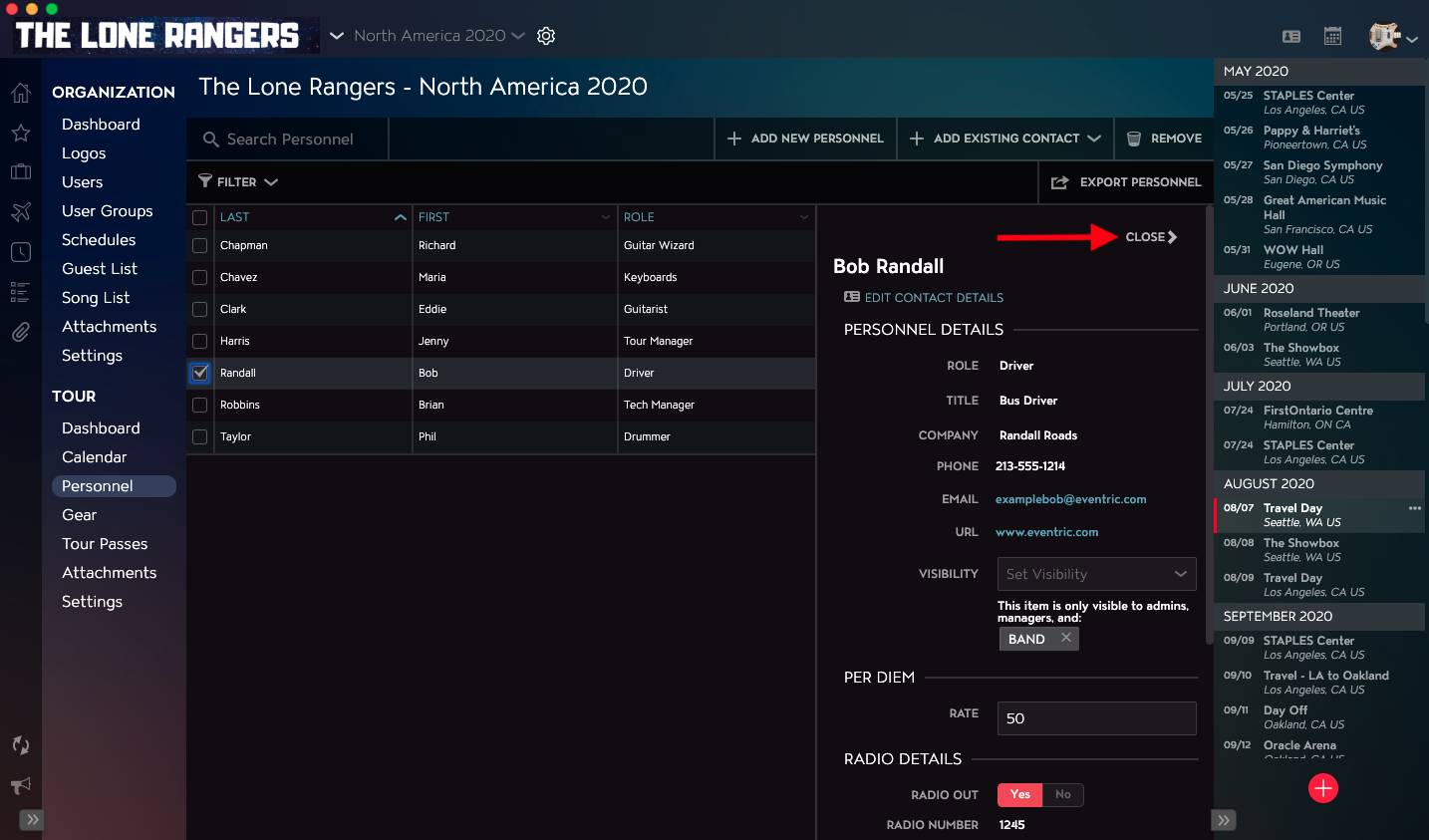Check the Chapman row checkbox
1429x840 pixels.
[x=200, y=245]
